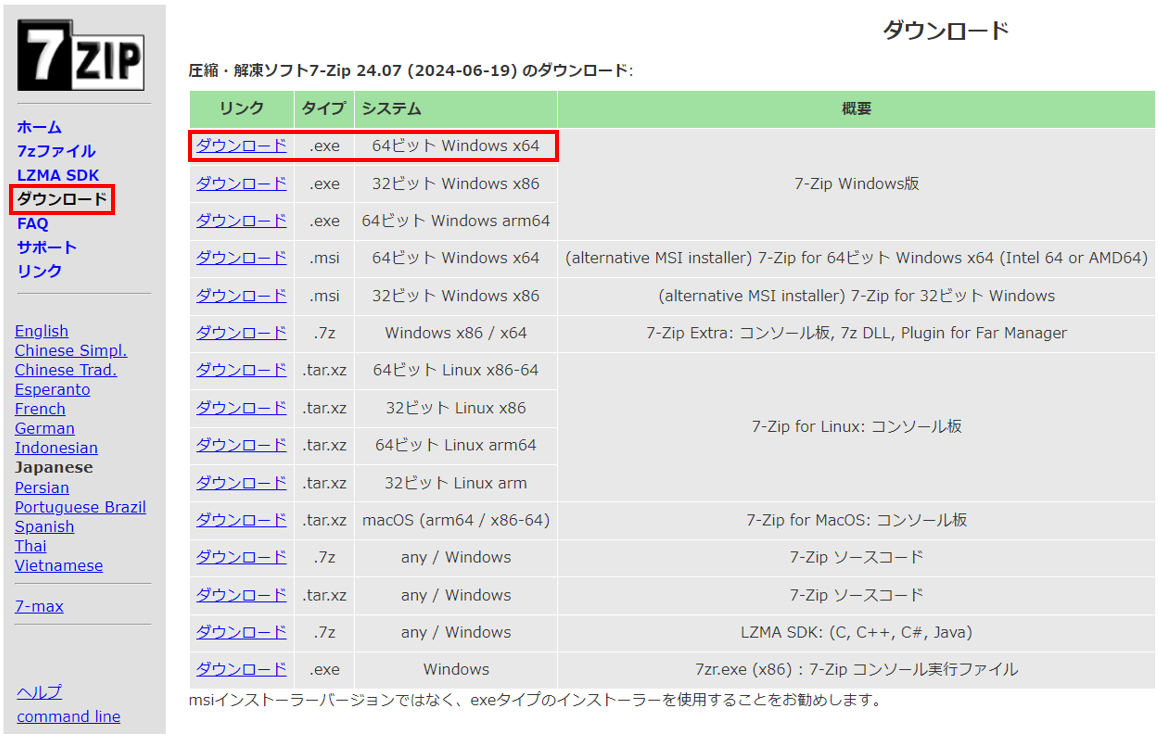Download the 64-bit Windows x64 .exe installer
Viewport: 1159px width, 737px height.
point(241,145)
